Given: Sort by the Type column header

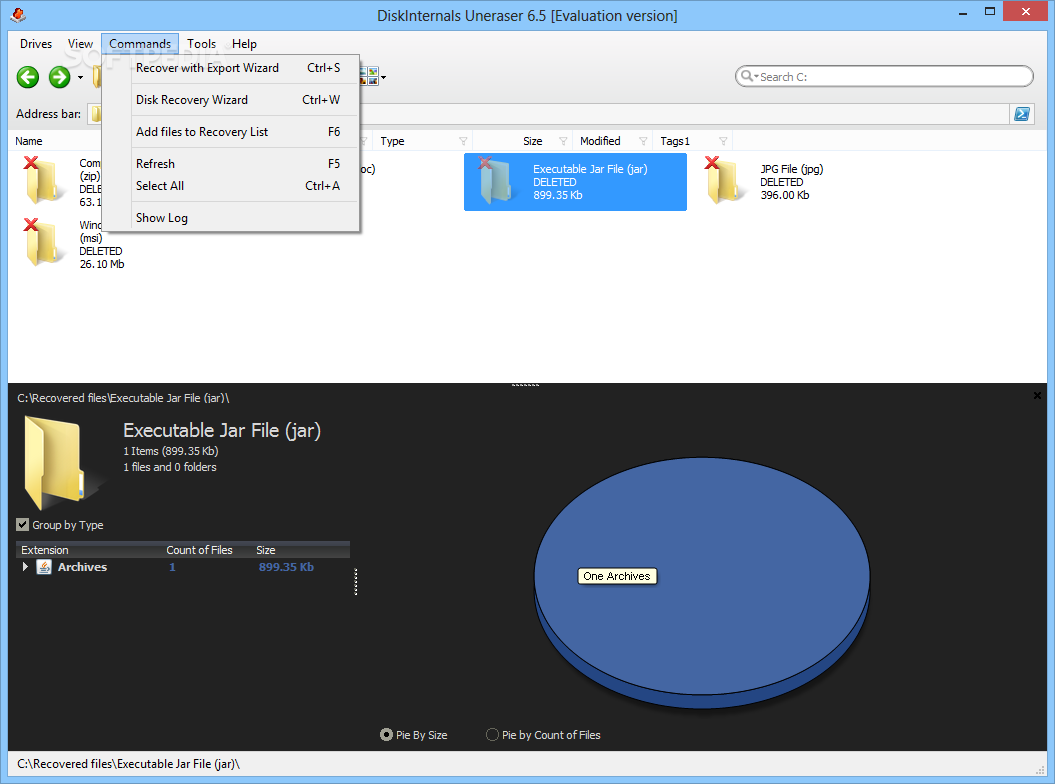Looking at the screenshot, I should pos(392,141).
